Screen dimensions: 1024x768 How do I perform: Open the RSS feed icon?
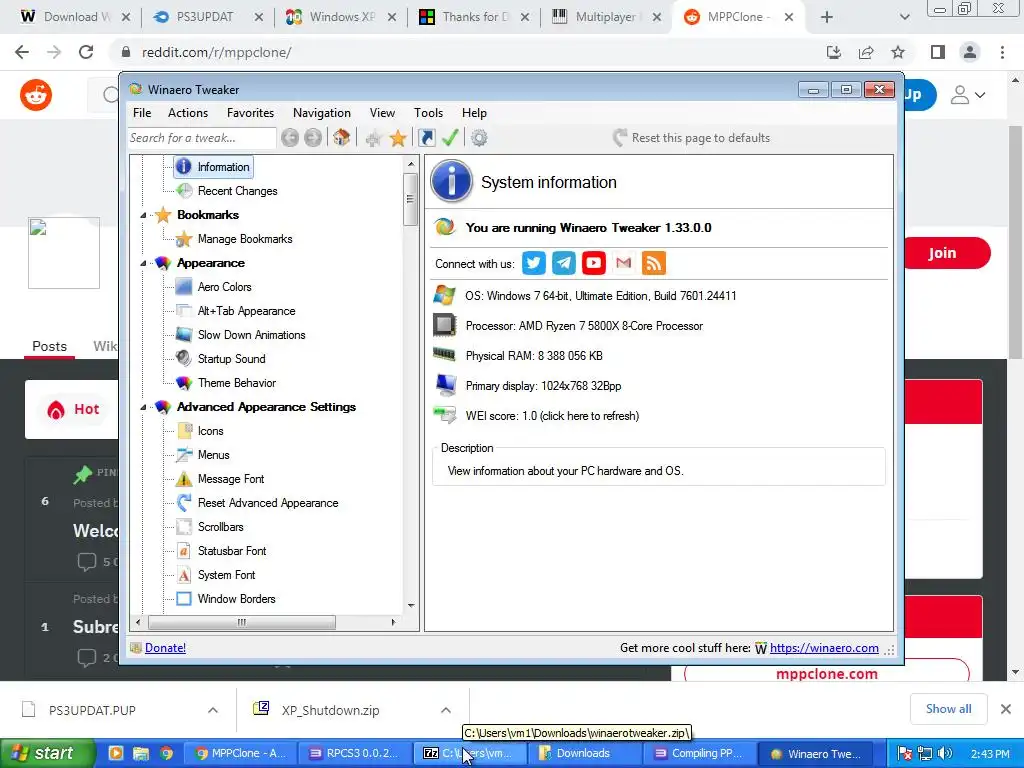point(654,263)
